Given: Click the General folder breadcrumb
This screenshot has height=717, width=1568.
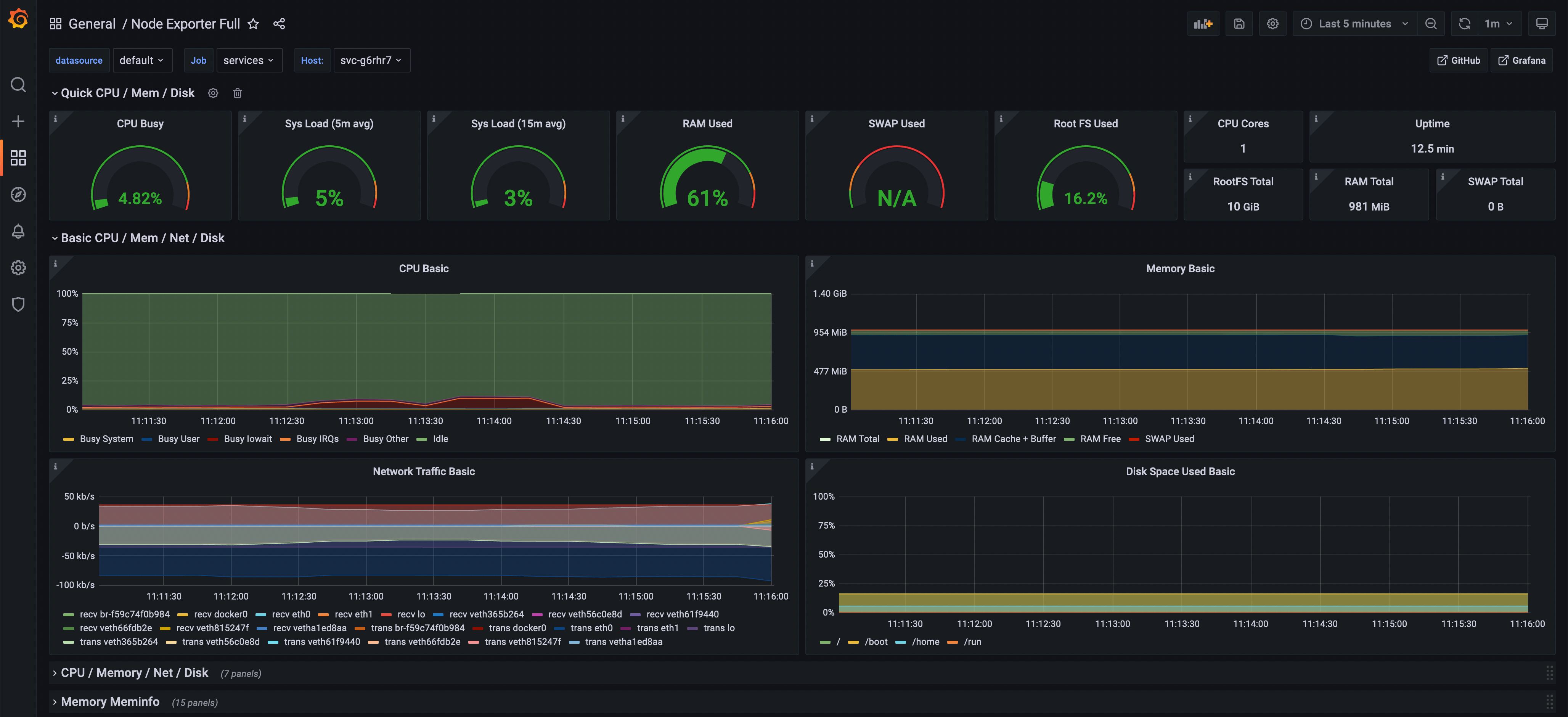Looking at the screenshot, I should coord(92,24).
